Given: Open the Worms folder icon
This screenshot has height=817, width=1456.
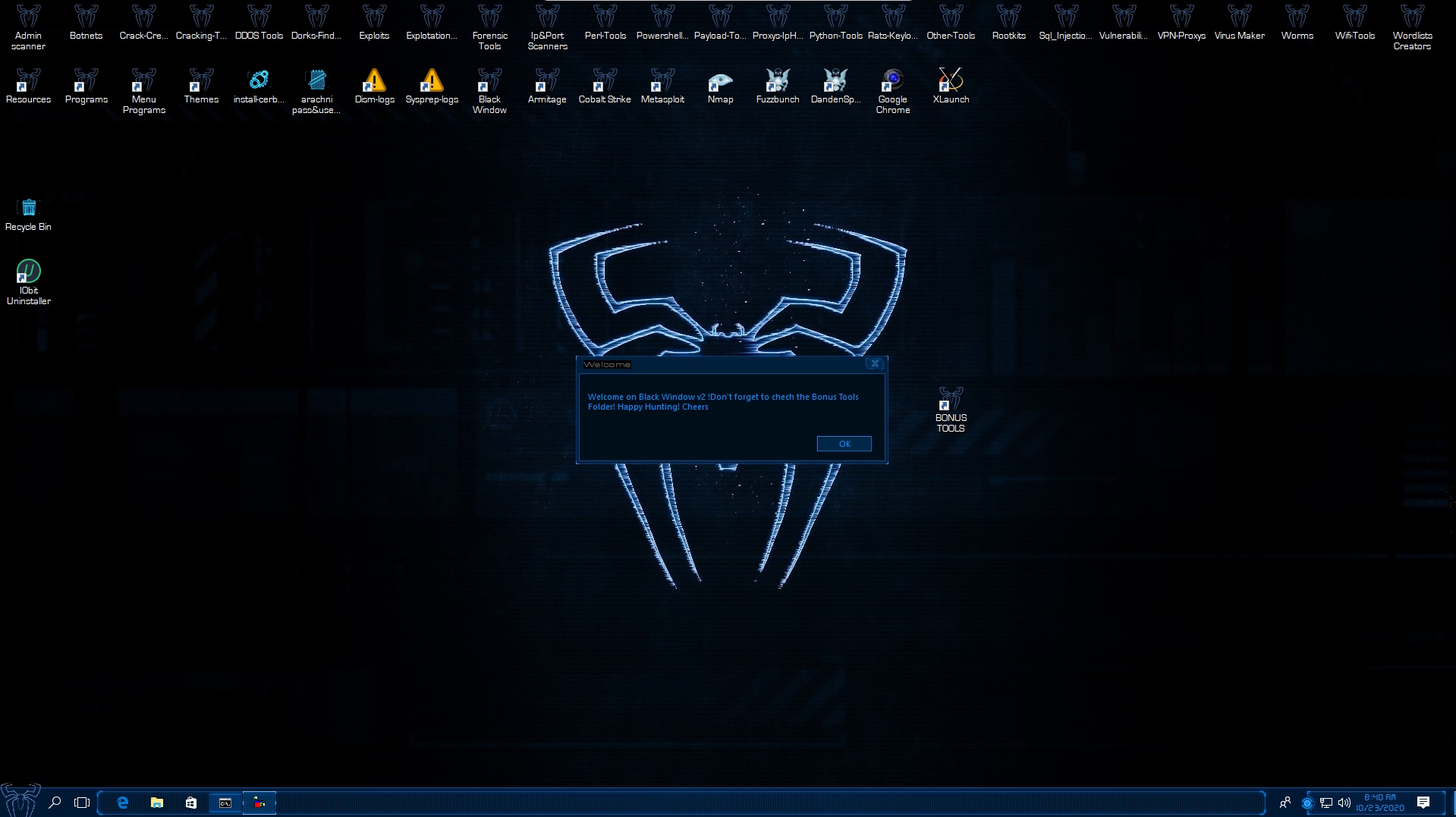Looking at the screenshot, I should click(1297, 23).
